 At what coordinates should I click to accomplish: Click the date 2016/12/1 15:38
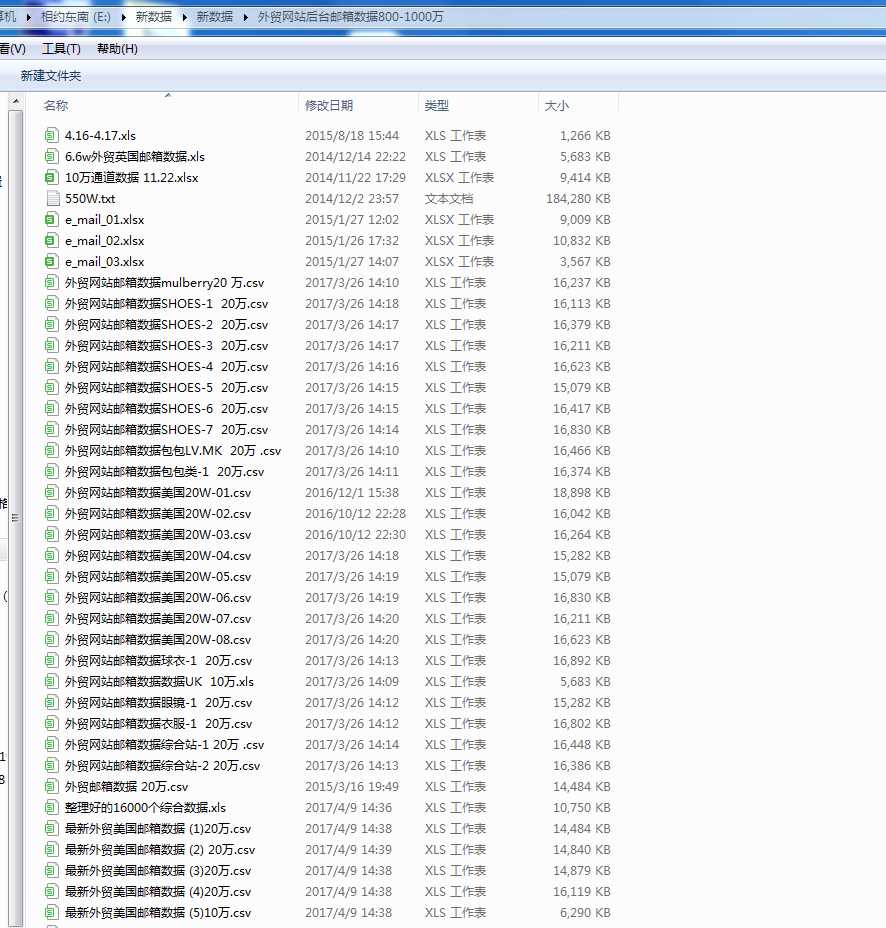[352, 492]
